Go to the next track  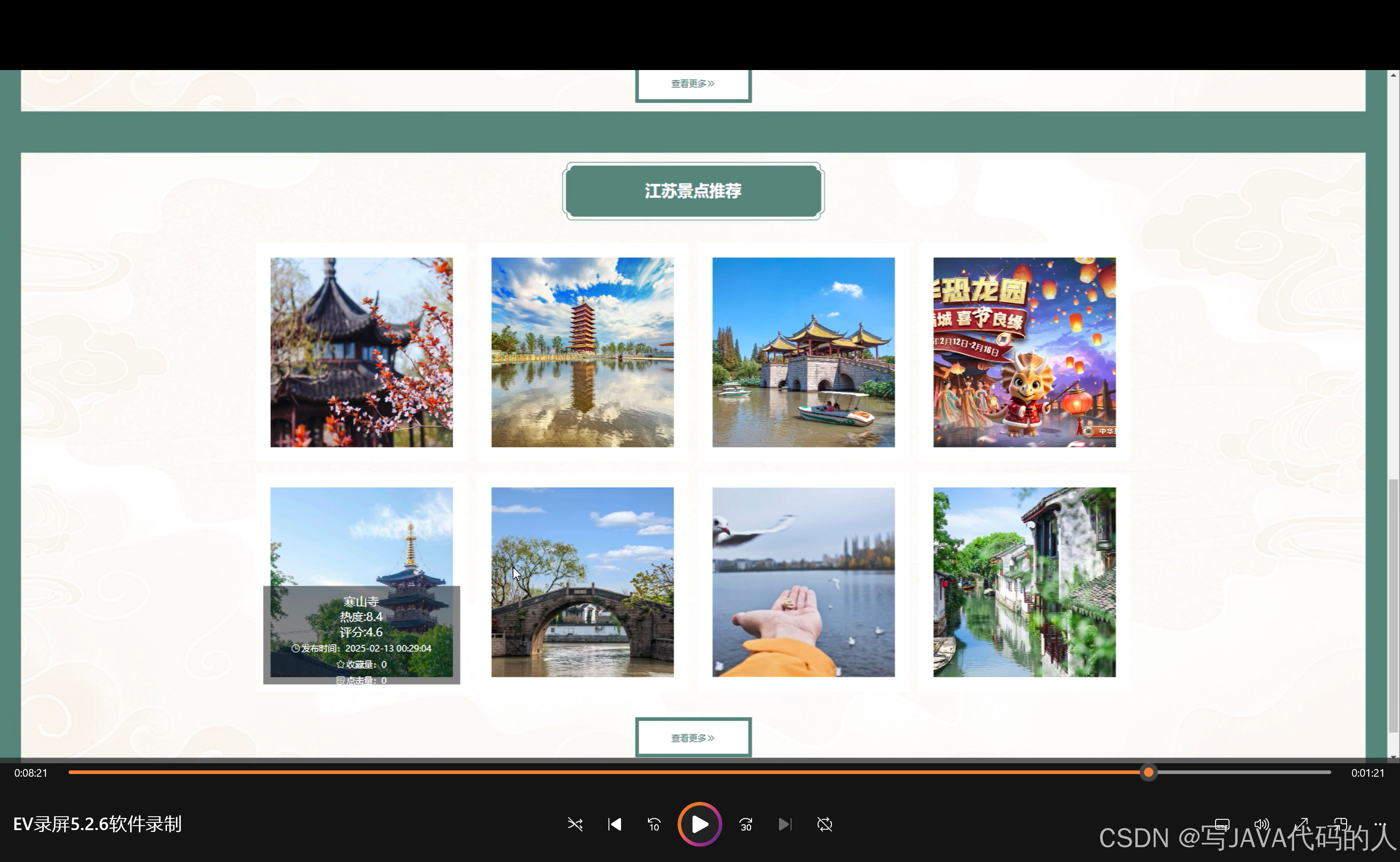click(x=785, y=824)
